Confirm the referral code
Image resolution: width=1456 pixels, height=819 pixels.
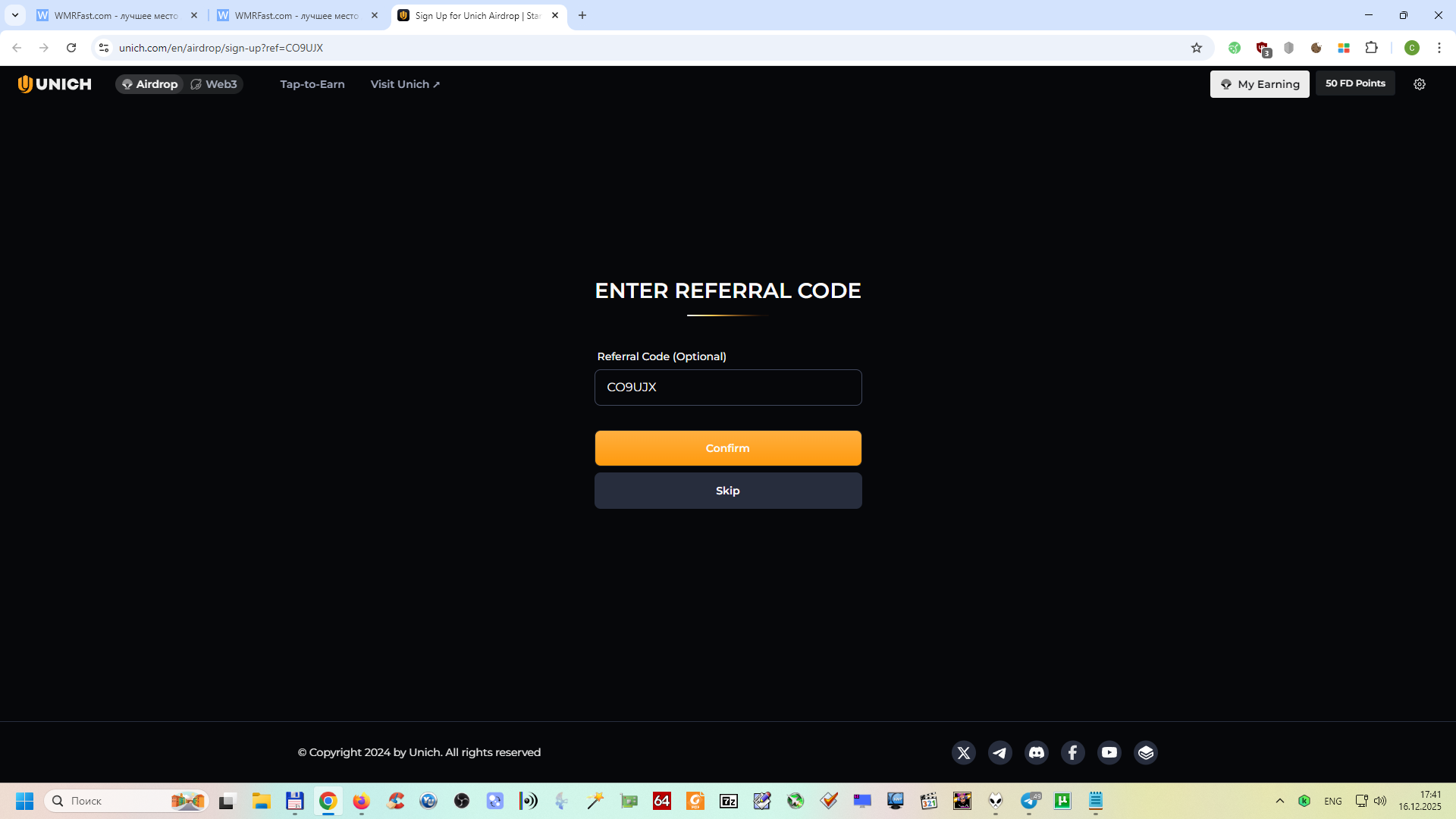pos(728,448)
